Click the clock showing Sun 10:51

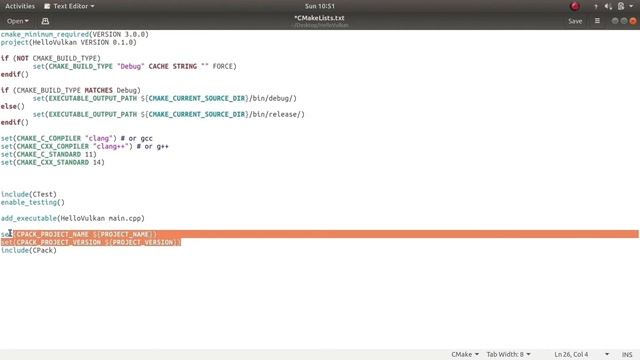click(320, 6)
